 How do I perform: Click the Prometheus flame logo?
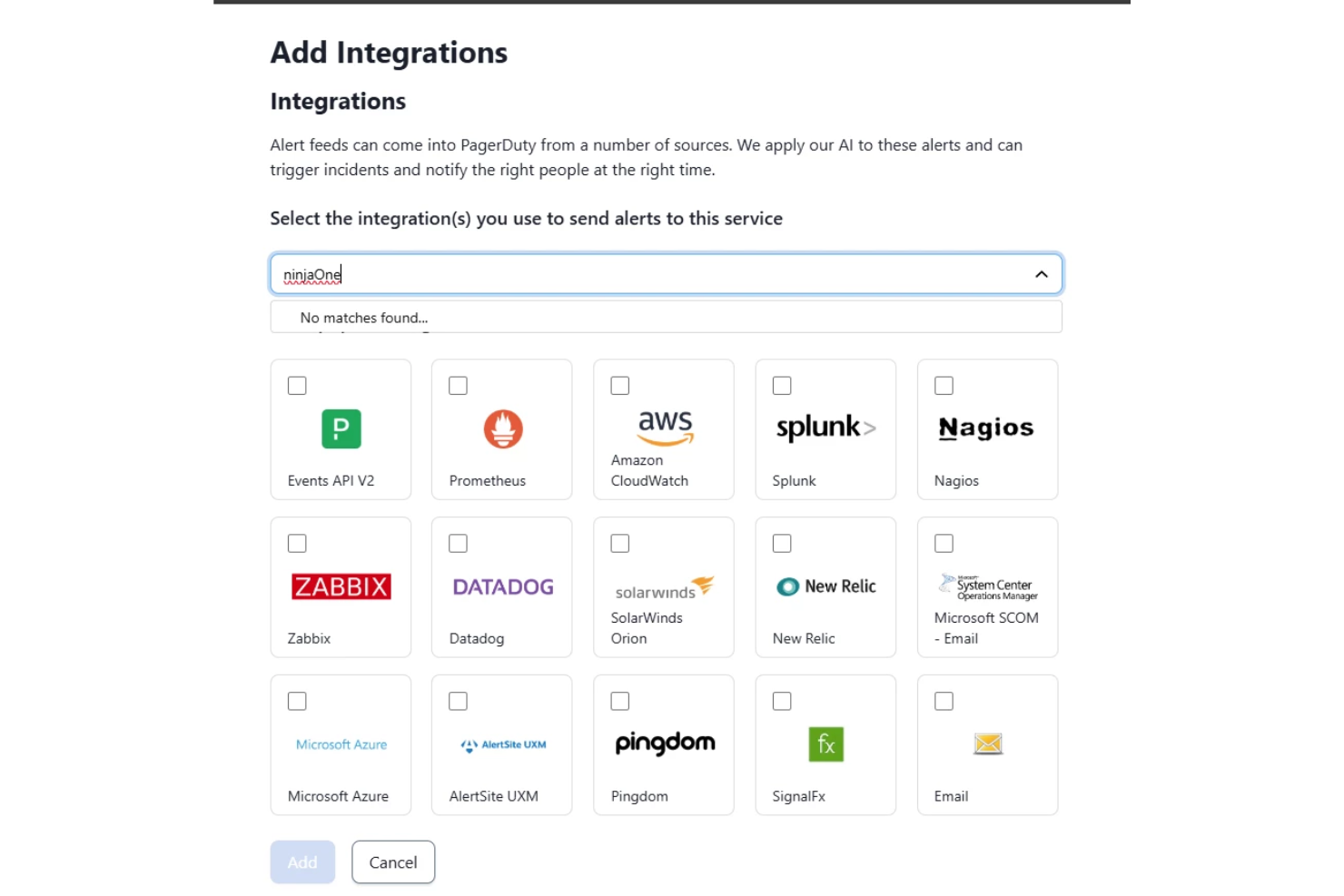tap(503, 428)
